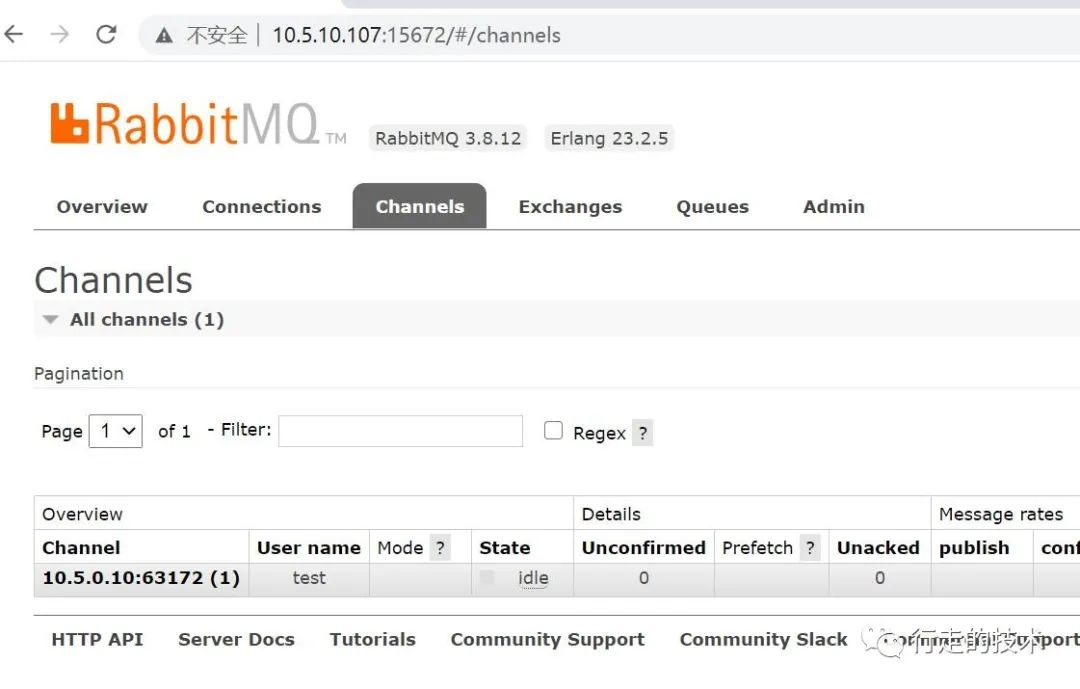Click the Erlang 23.2.5 version badge
1080x689 pixels.
pos(609,138)
